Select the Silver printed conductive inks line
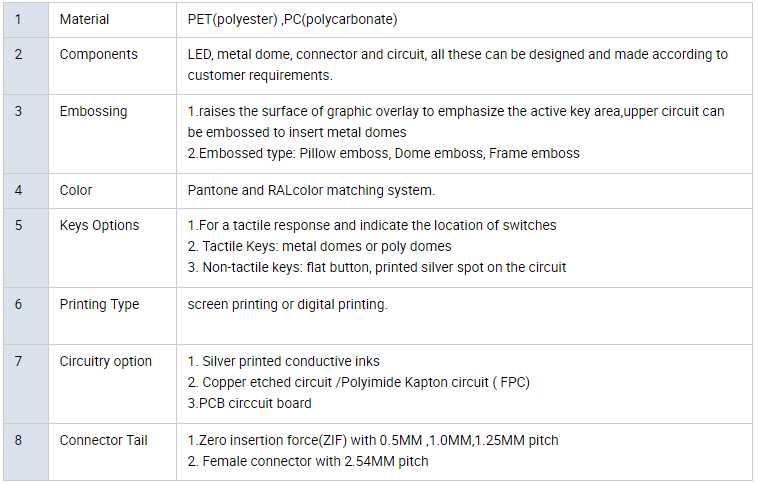This screenshot has height=483, width=758. tap(284, 361)
